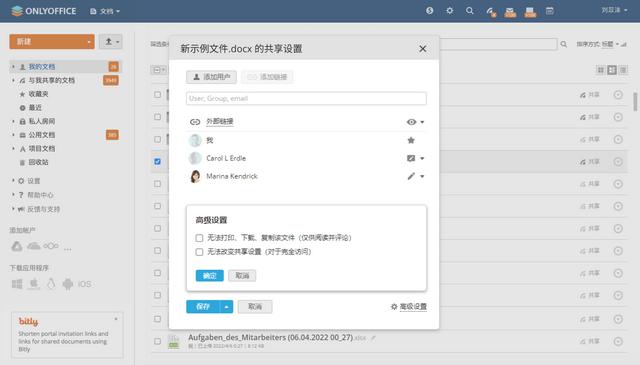
Task: Switch to compact list view
Action: pos(623,70)
